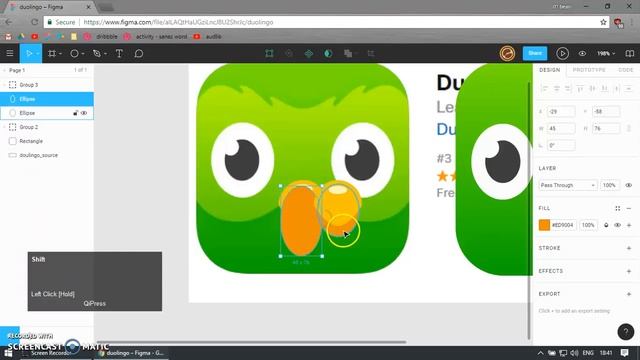Add an effect with plus button
Screen dimensions: 640x360
pos(629,271)
